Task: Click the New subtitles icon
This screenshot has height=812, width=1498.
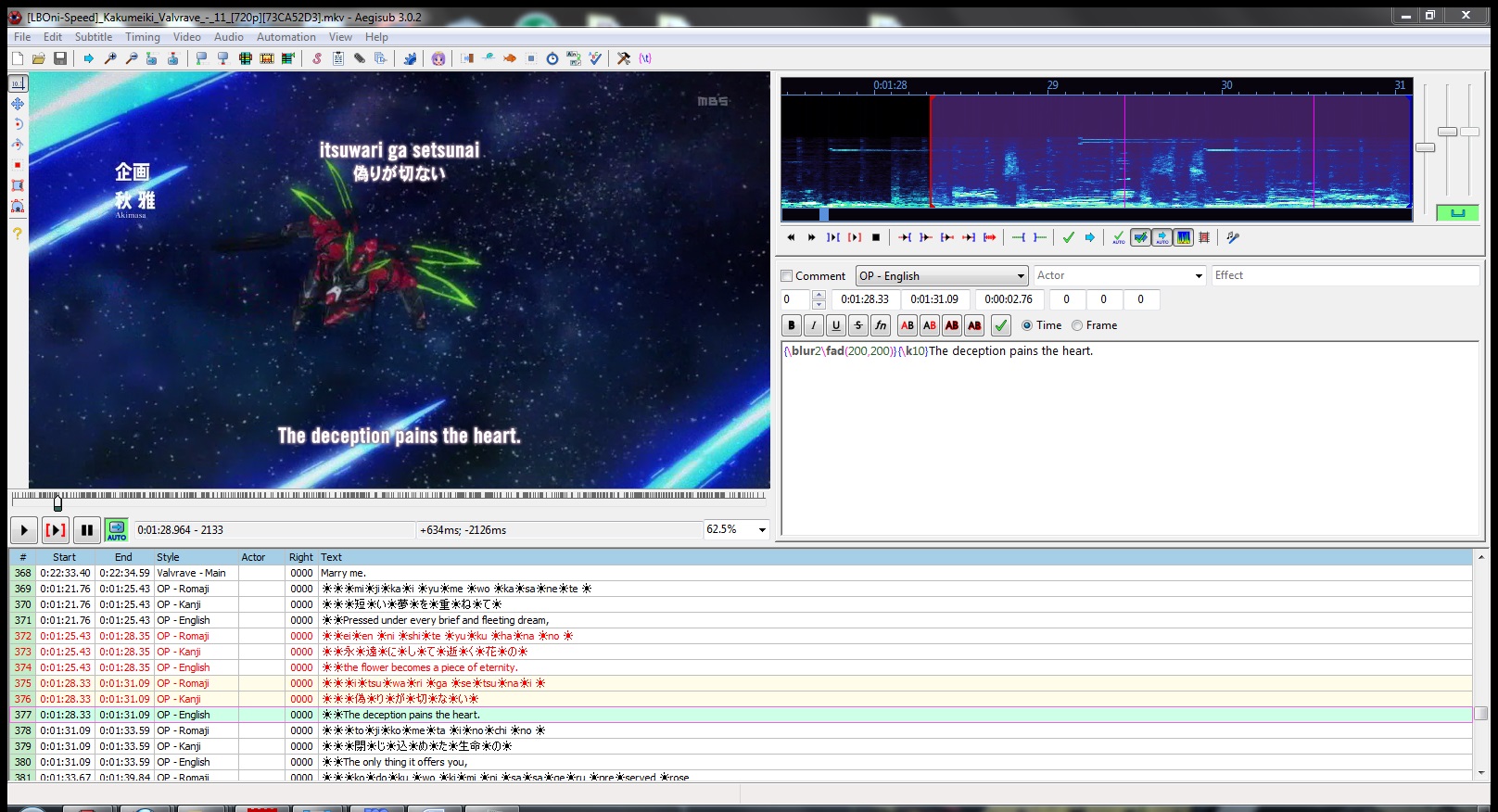Action: [18, 58]
